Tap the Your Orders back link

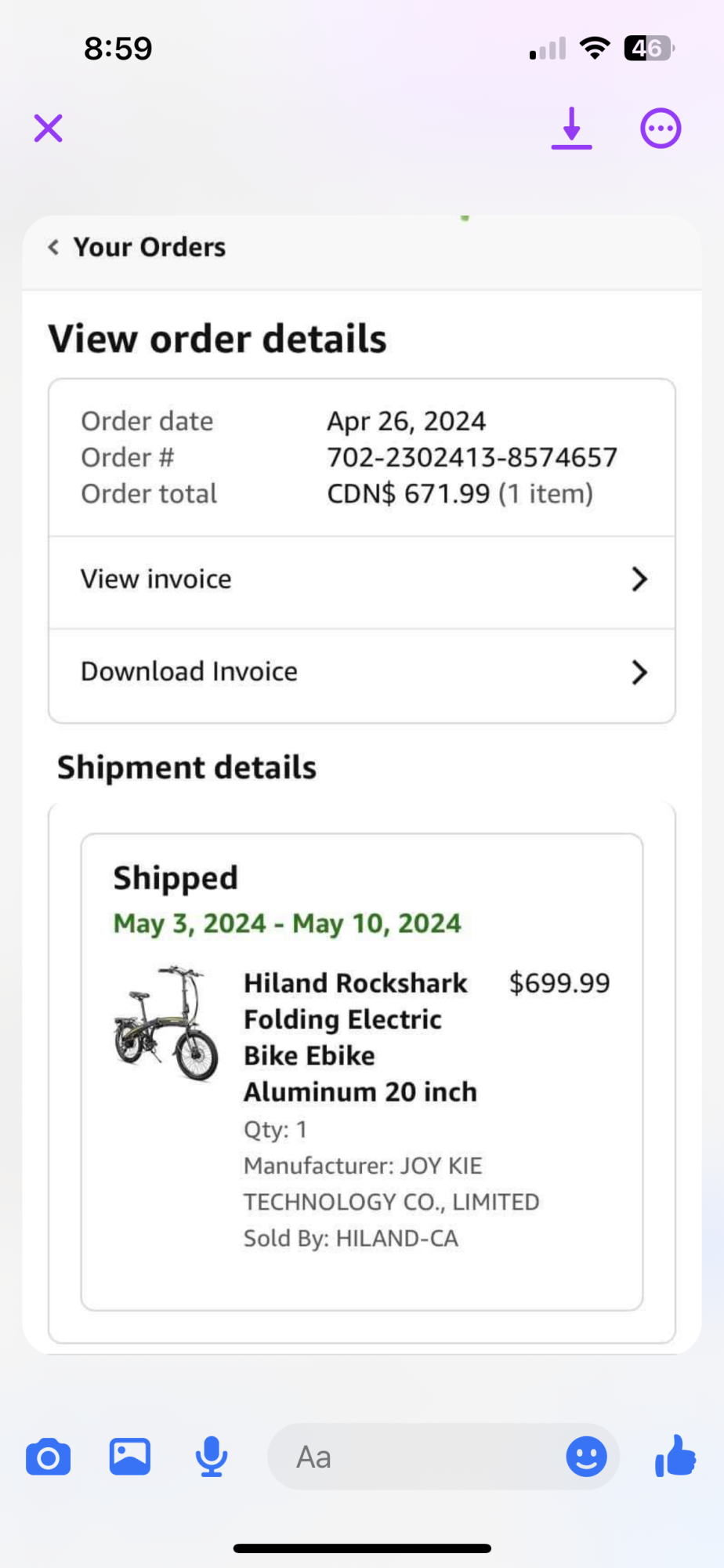150,248
